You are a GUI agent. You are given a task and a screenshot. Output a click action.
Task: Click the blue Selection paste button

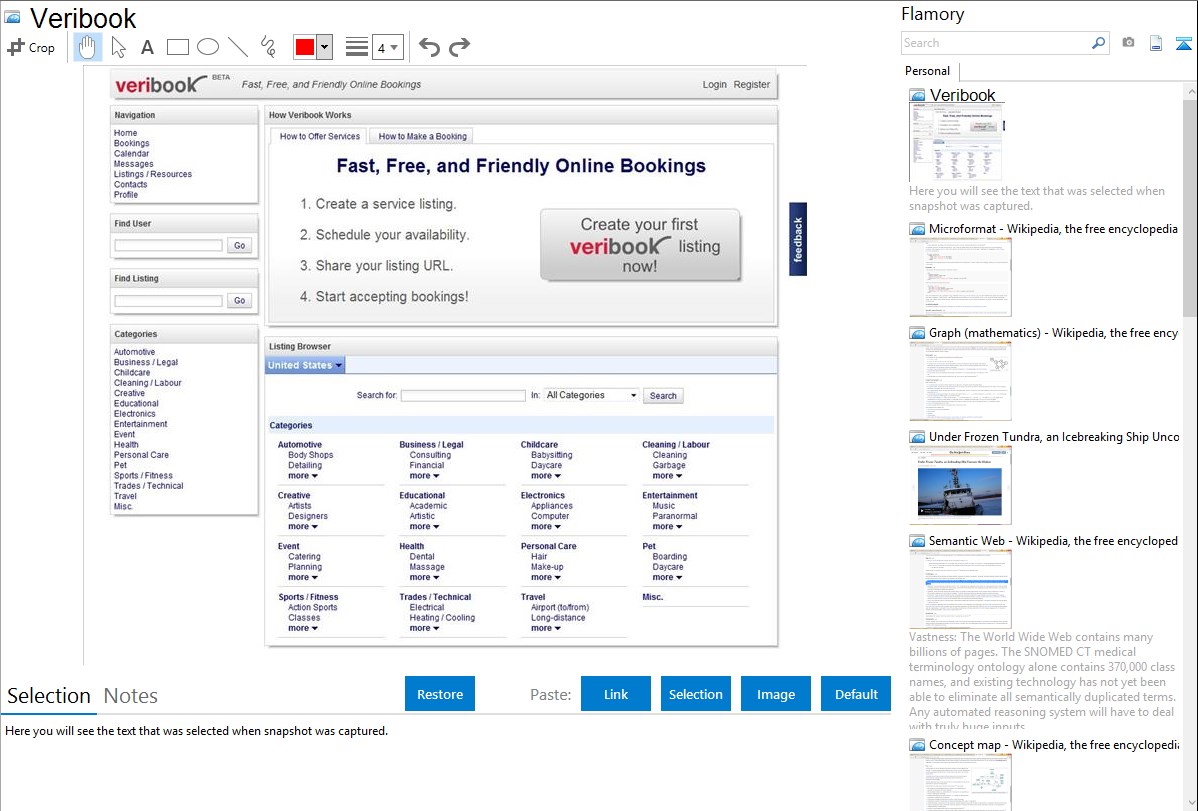(696, 694)
